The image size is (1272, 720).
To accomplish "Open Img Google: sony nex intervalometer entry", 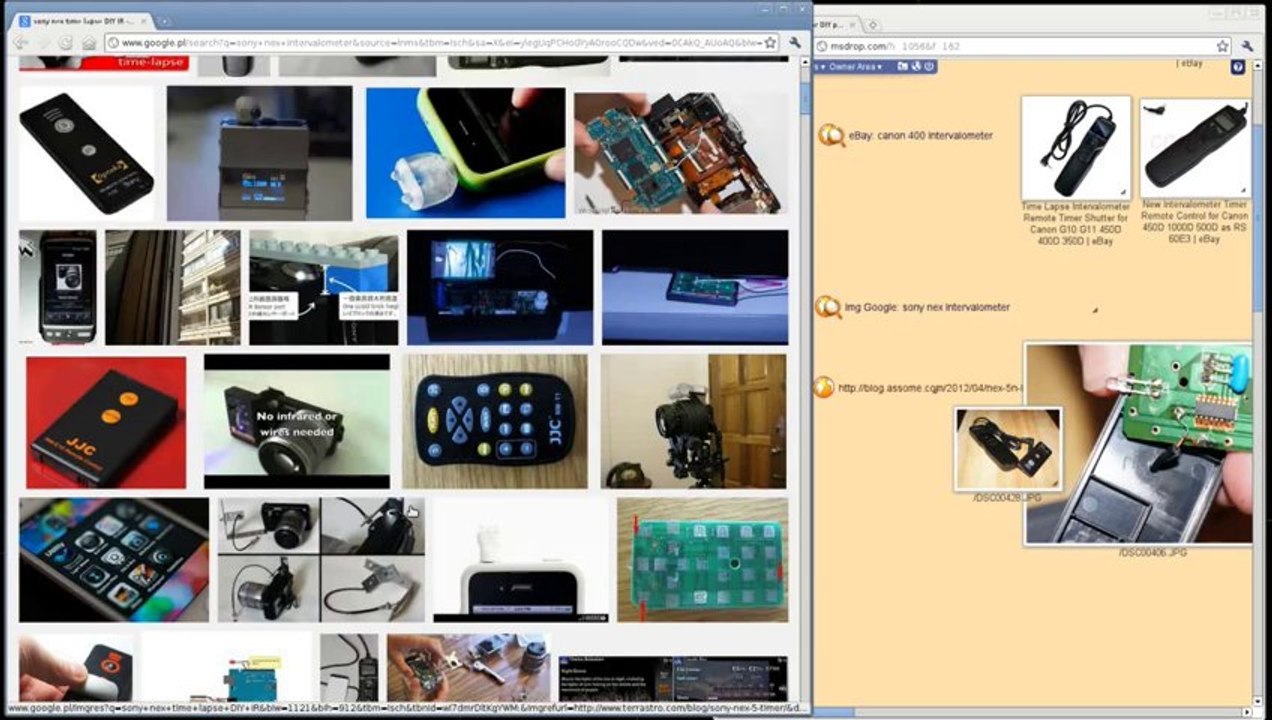I will pyautogui.click(x=927, y=307).
